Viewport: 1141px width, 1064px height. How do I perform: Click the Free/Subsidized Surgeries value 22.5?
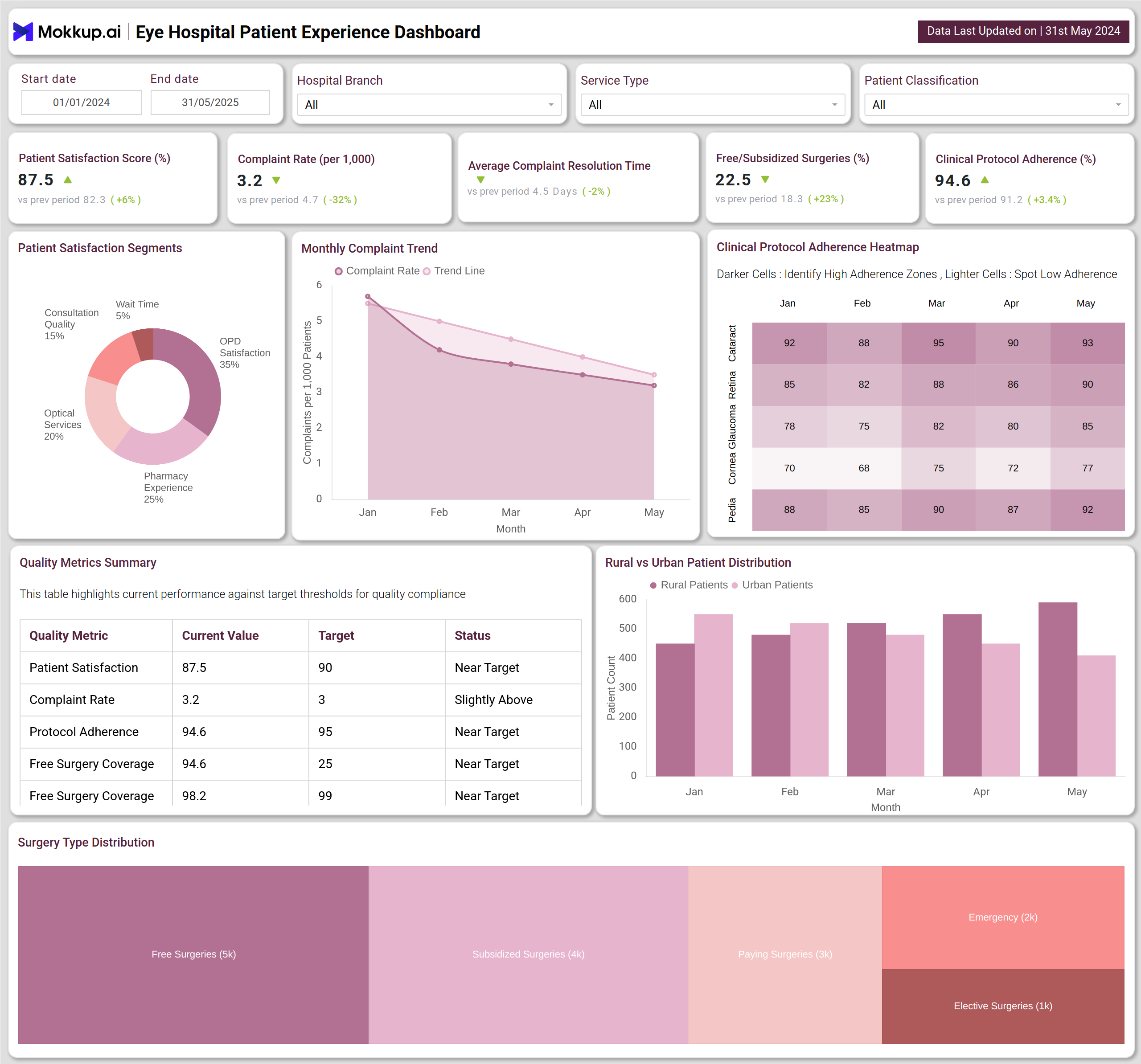point(733,180)
